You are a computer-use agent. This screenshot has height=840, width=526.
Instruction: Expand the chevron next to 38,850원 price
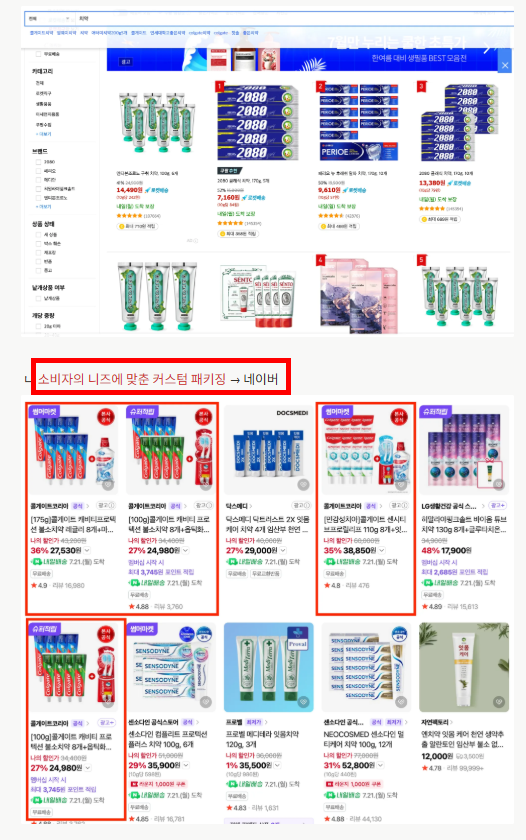382,550
